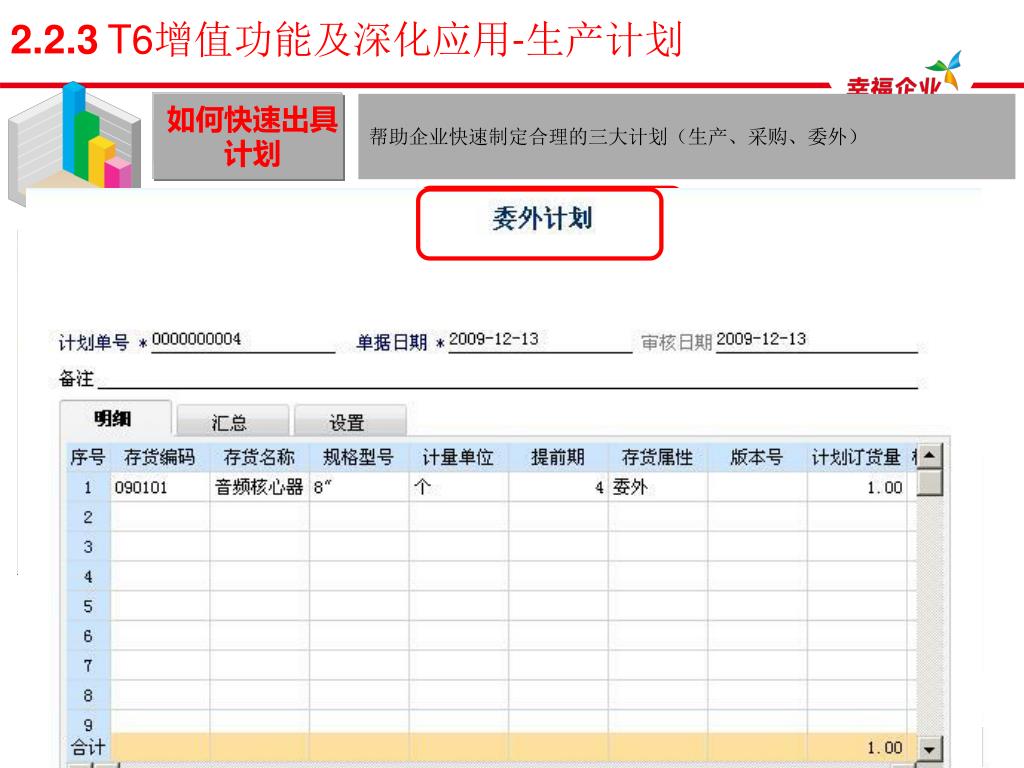Select the 个 unit cell
Viewport: 1024px width, 768px height.
[x=458, y=487]
